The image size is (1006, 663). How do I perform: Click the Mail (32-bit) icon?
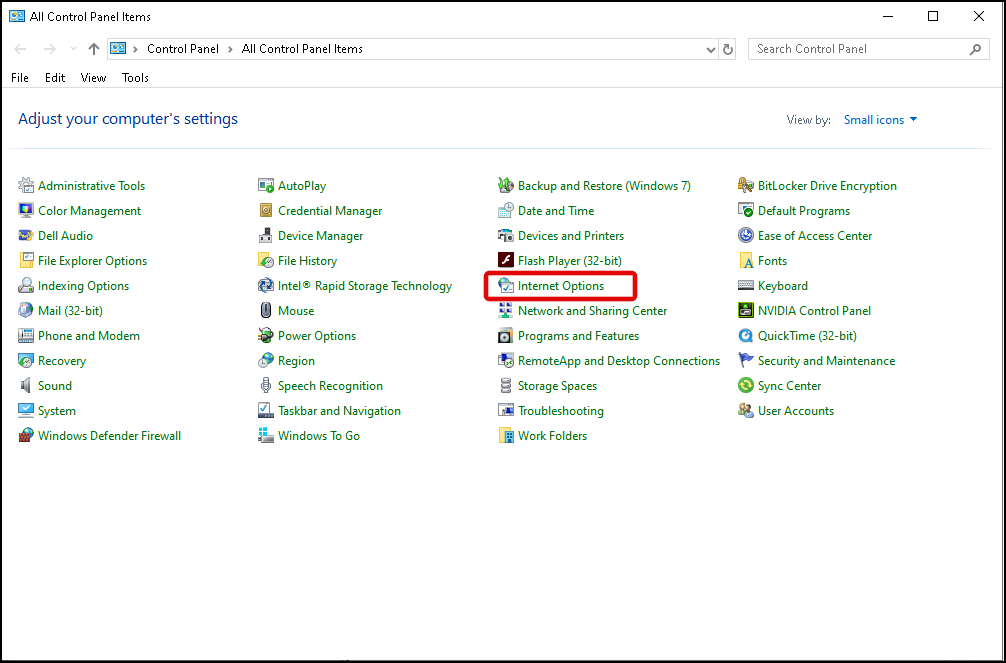26,311
